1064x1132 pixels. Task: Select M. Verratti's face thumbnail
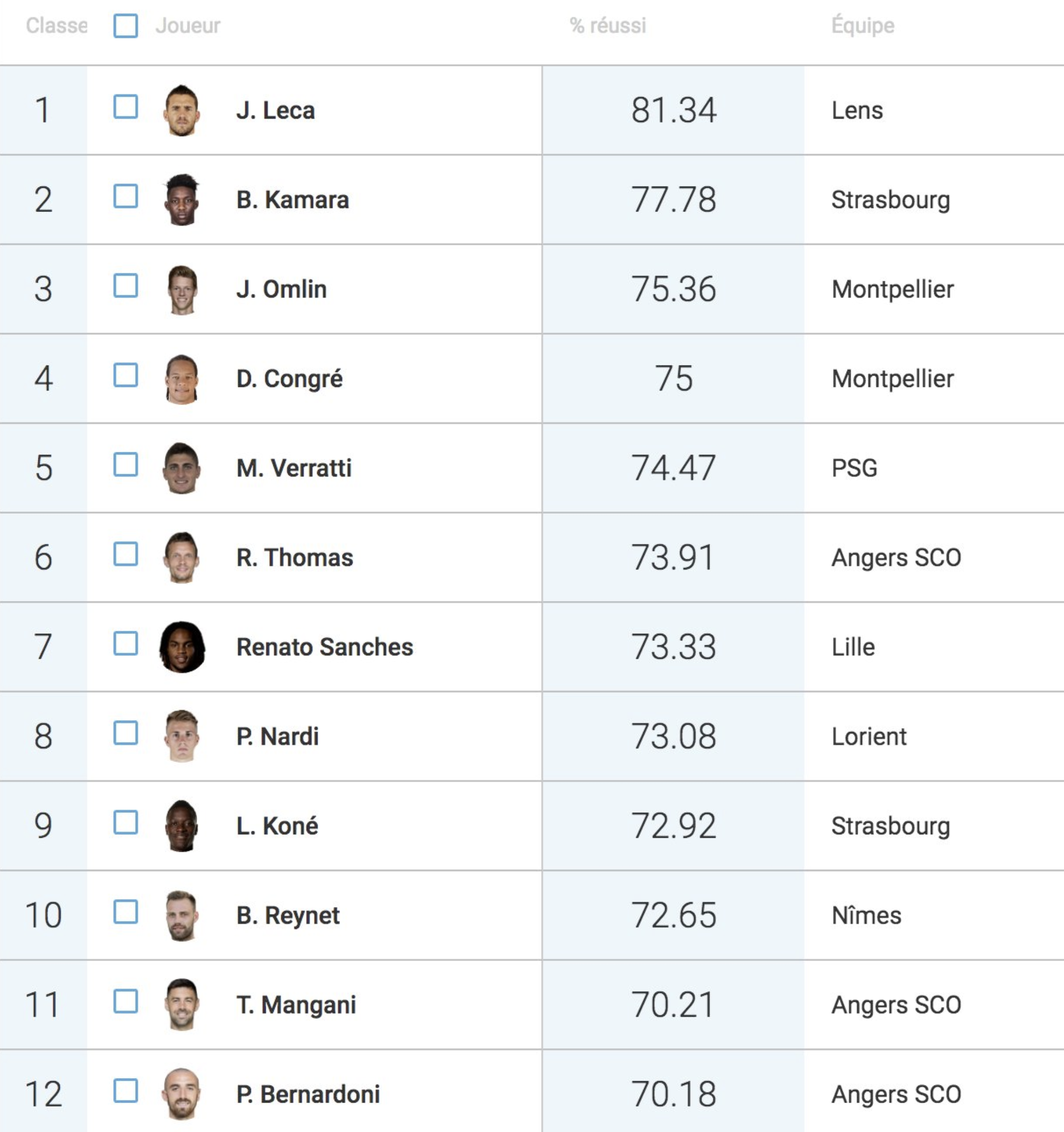tap(181, 468)
